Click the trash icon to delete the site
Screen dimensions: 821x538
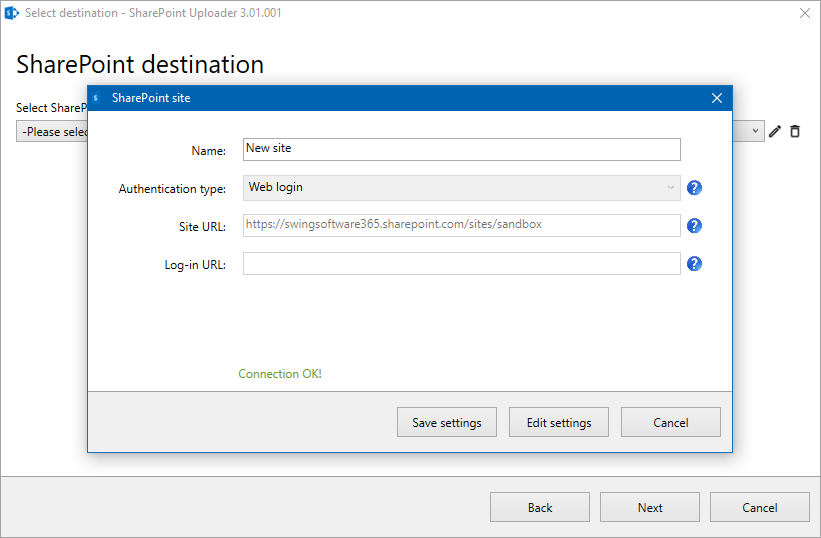tap(795, 131)
